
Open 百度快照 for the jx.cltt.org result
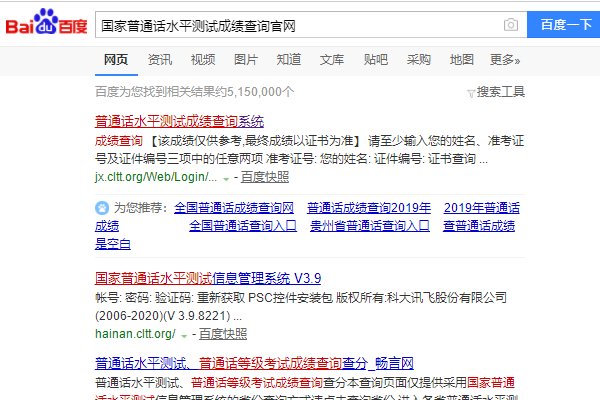[x=265, y=177]
